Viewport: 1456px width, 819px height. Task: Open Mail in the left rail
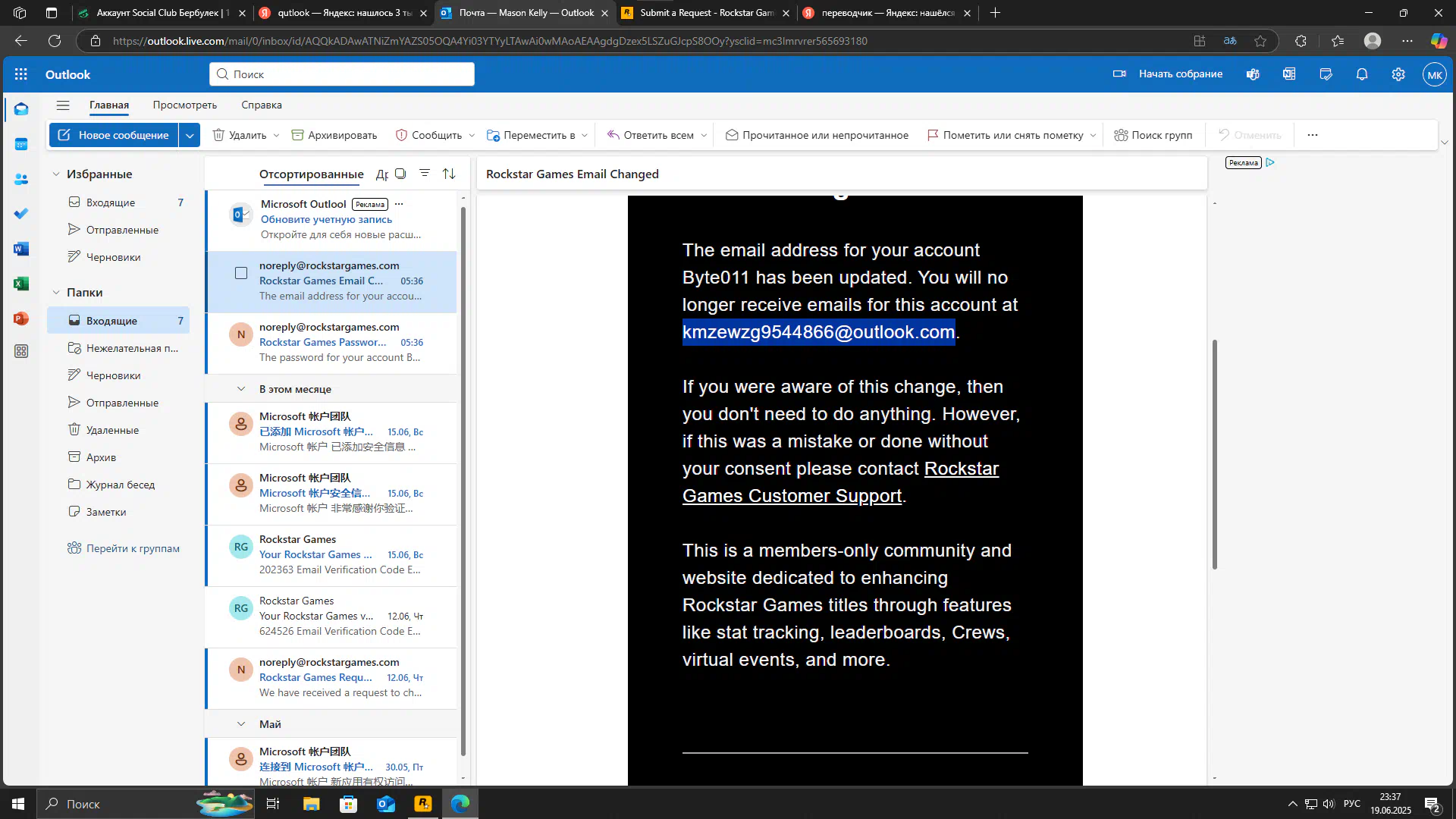[21, 109]
